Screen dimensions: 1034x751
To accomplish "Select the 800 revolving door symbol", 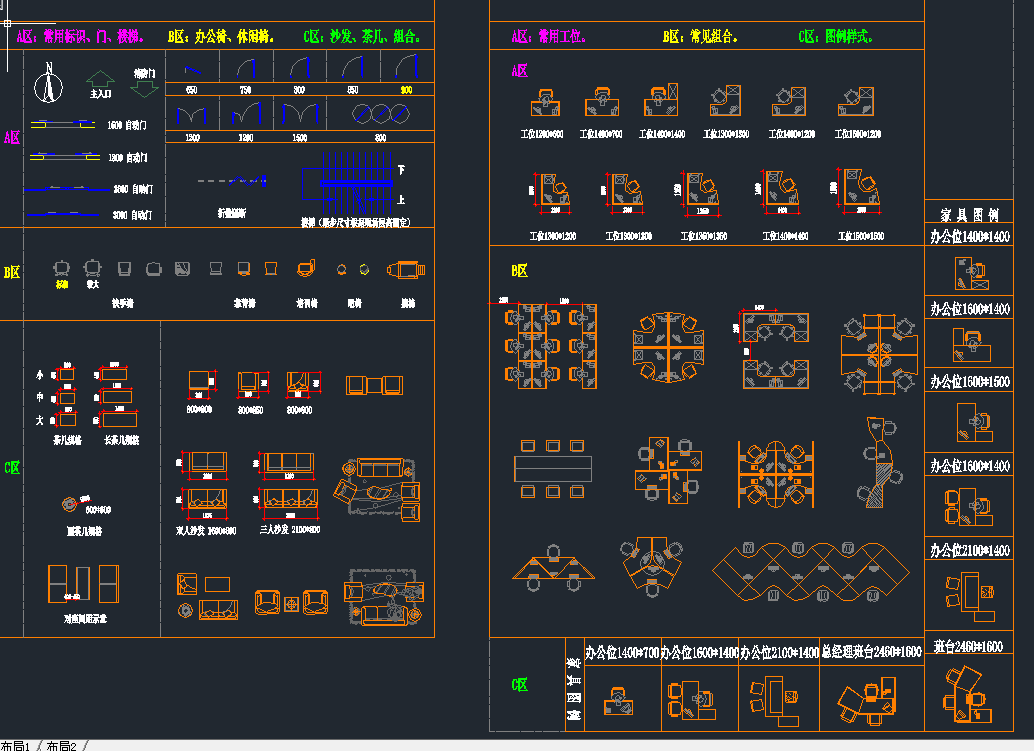I will pos(380,114).
